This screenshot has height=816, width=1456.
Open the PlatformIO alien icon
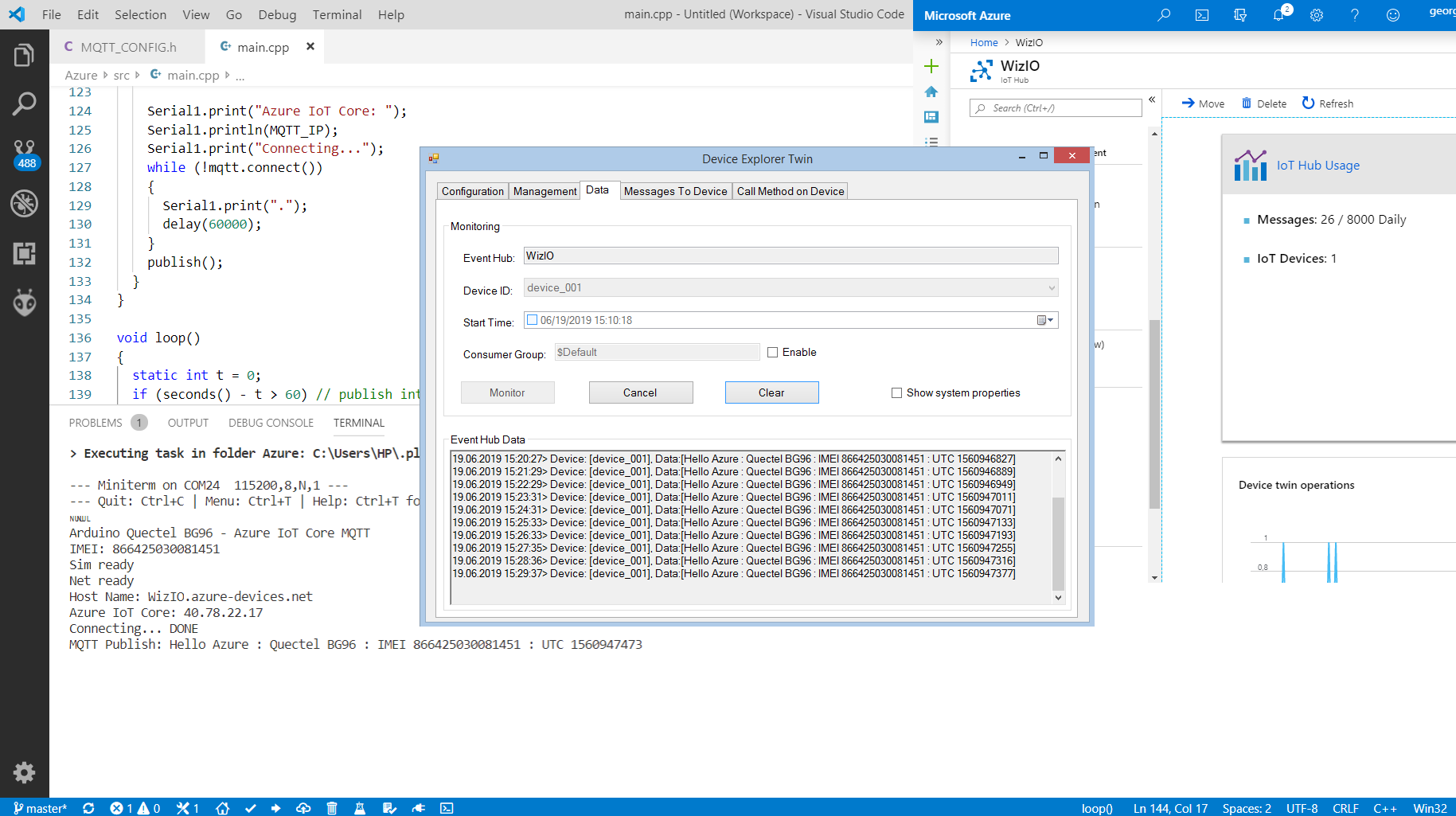click(25, 303)
